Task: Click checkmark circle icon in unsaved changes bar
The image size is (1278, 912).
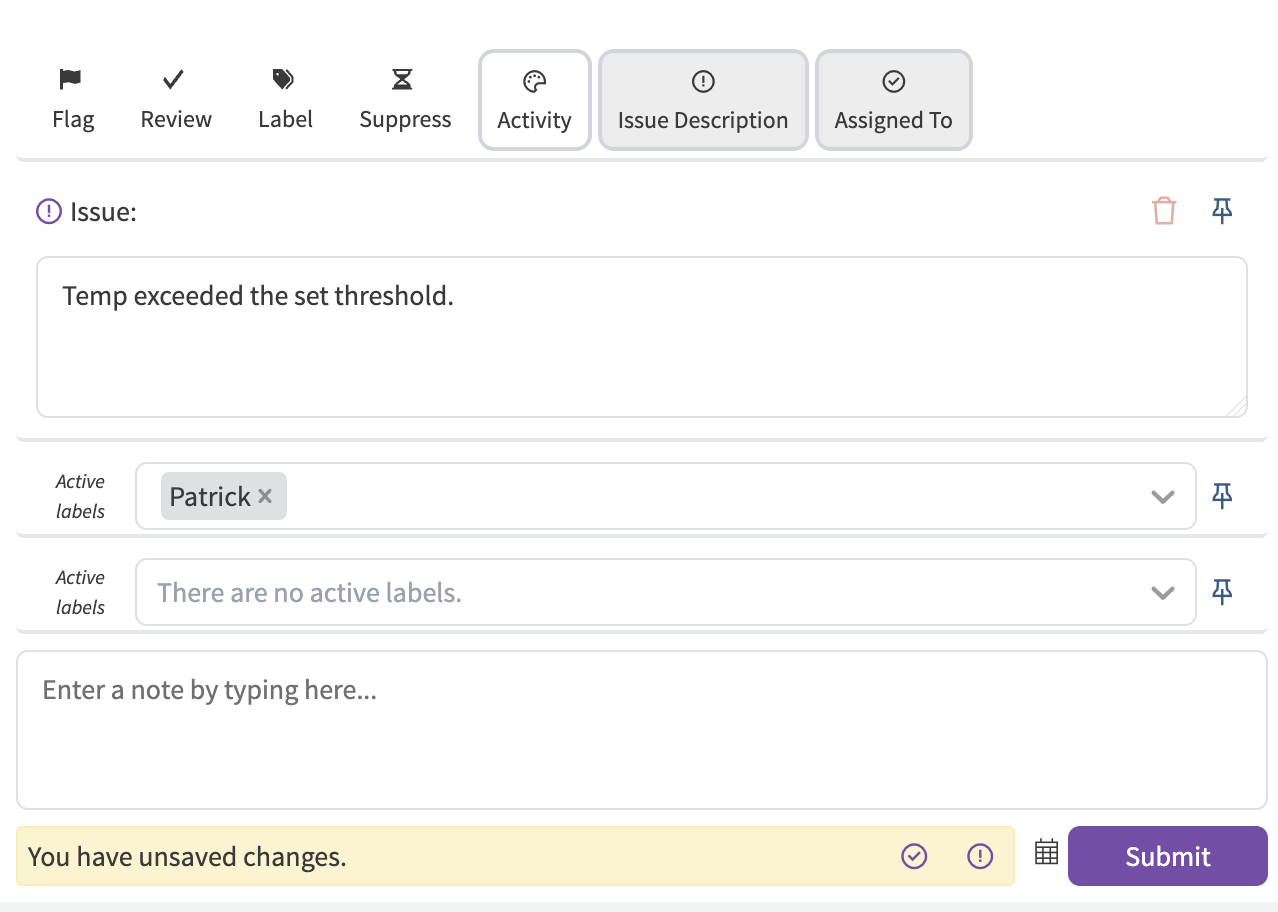Action: click(914, 856)
